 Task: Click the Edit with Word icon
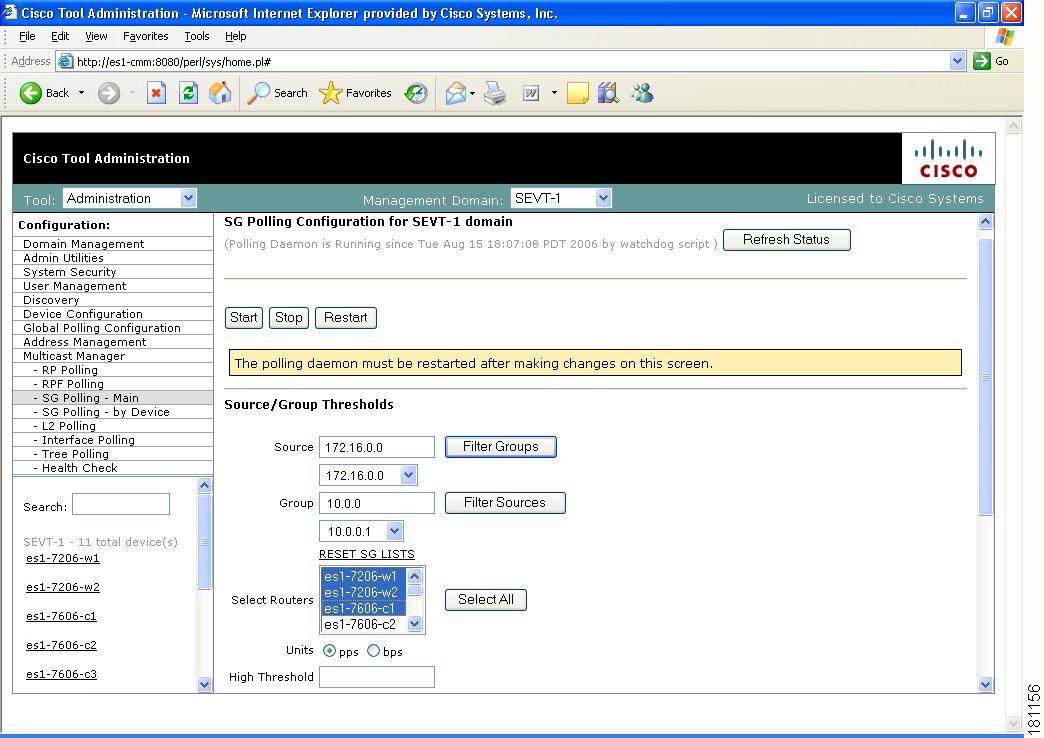[x=531, y=93]
